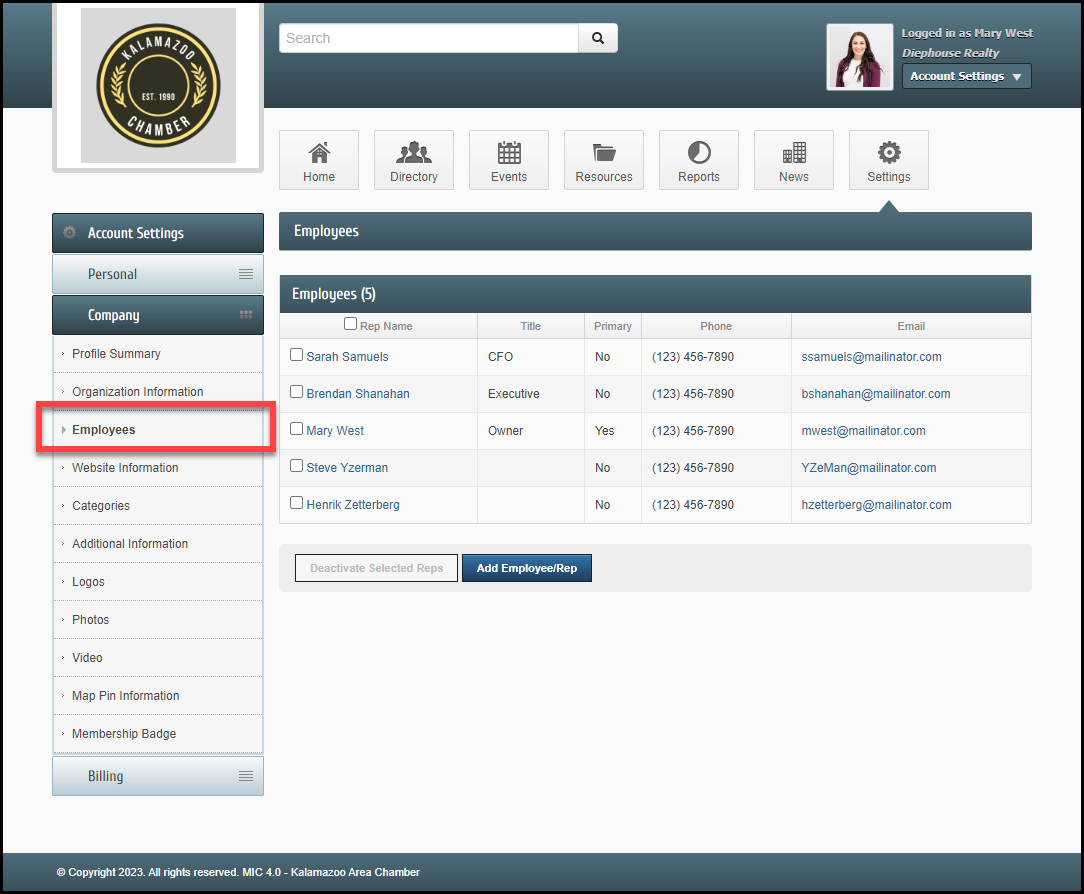This screenshot has height=894, width=1084.
Task: Click the Mary West profile photo
Action: coord(860,57)
